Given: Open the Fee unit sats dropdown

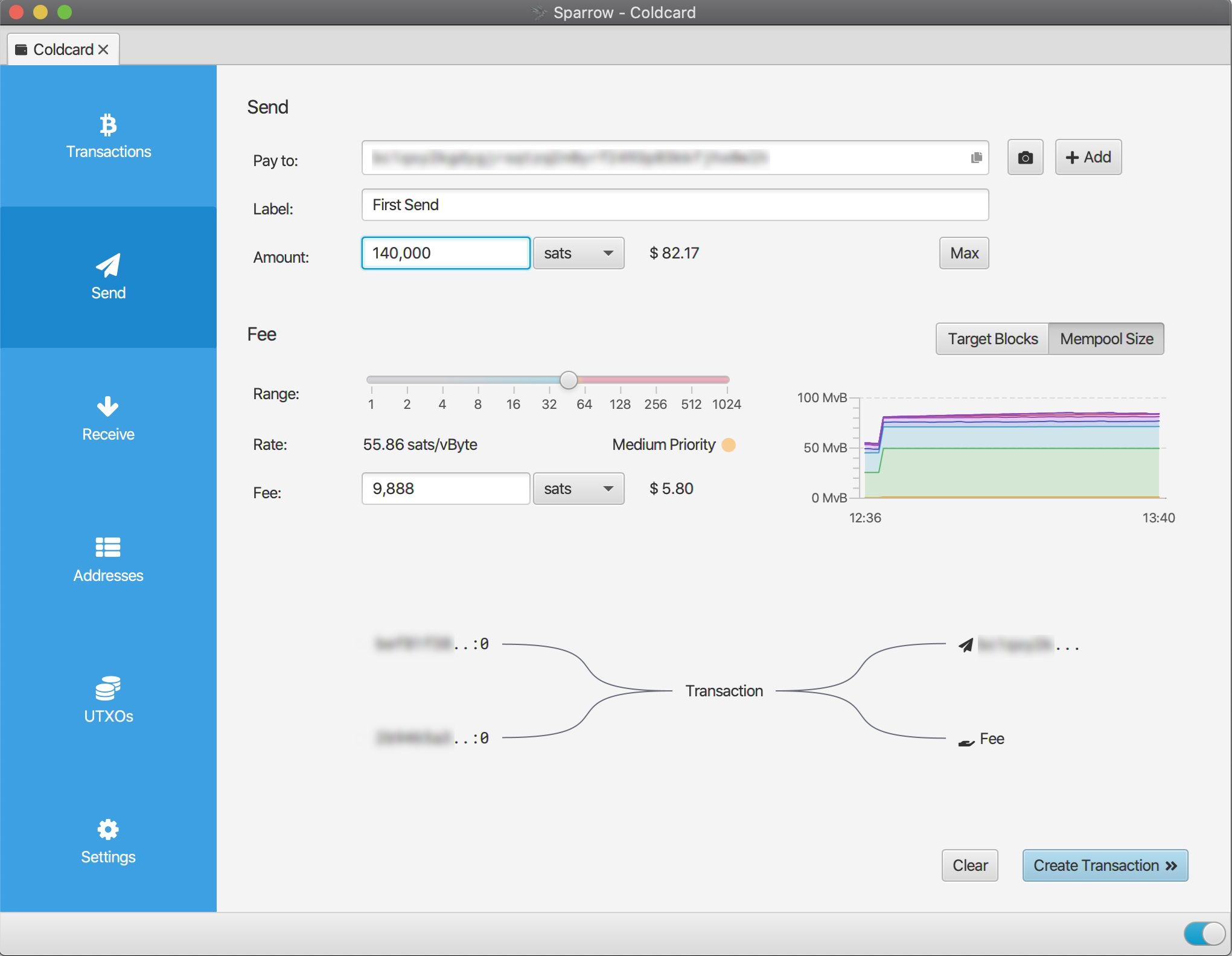Looking at the screenshot, I should (578, 489).
